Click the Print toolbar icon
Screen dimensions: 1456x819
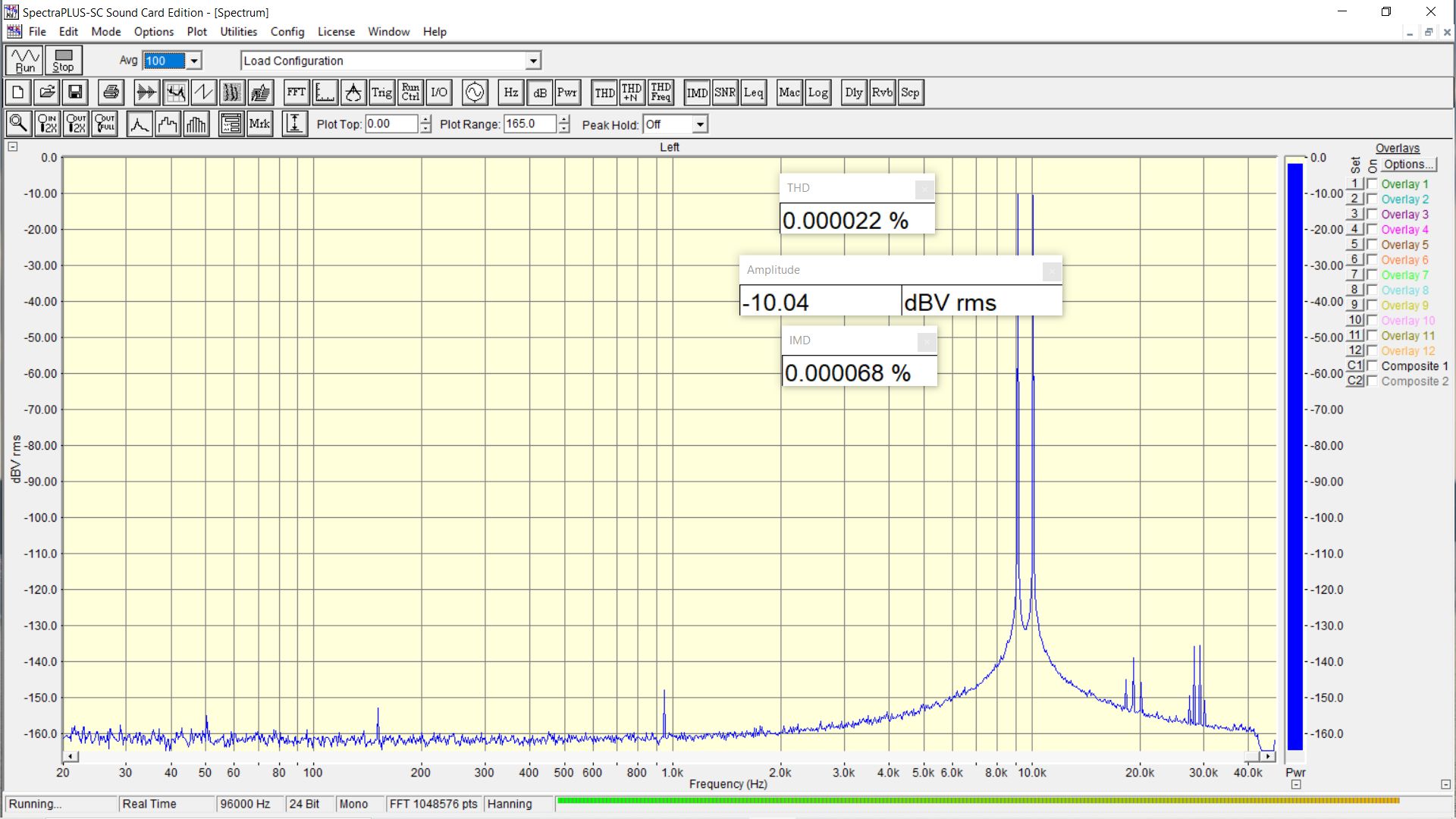[111, 93]
